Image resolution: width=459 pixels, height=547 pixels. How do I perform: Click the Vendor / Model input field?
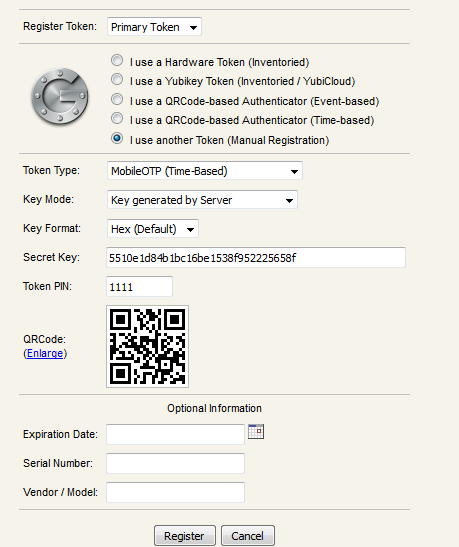click(x=175, y=492)
